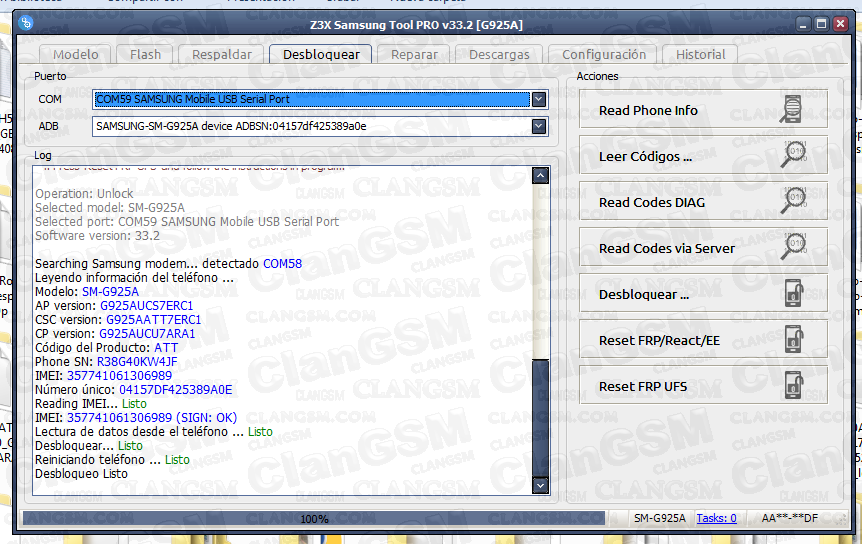The width and height of the screenshot is (862, 544).
Task: Click the log scrollbar down arrow
Action: point(540,485)
